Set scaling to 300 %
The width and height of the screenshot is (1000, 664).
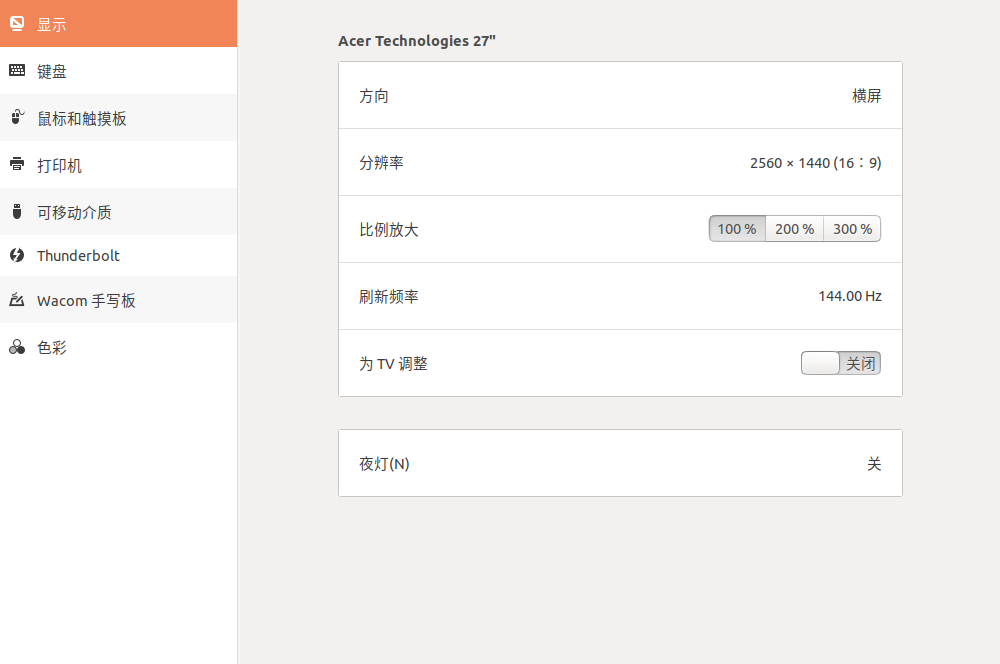pyautogui.click(x=853, y=229)
